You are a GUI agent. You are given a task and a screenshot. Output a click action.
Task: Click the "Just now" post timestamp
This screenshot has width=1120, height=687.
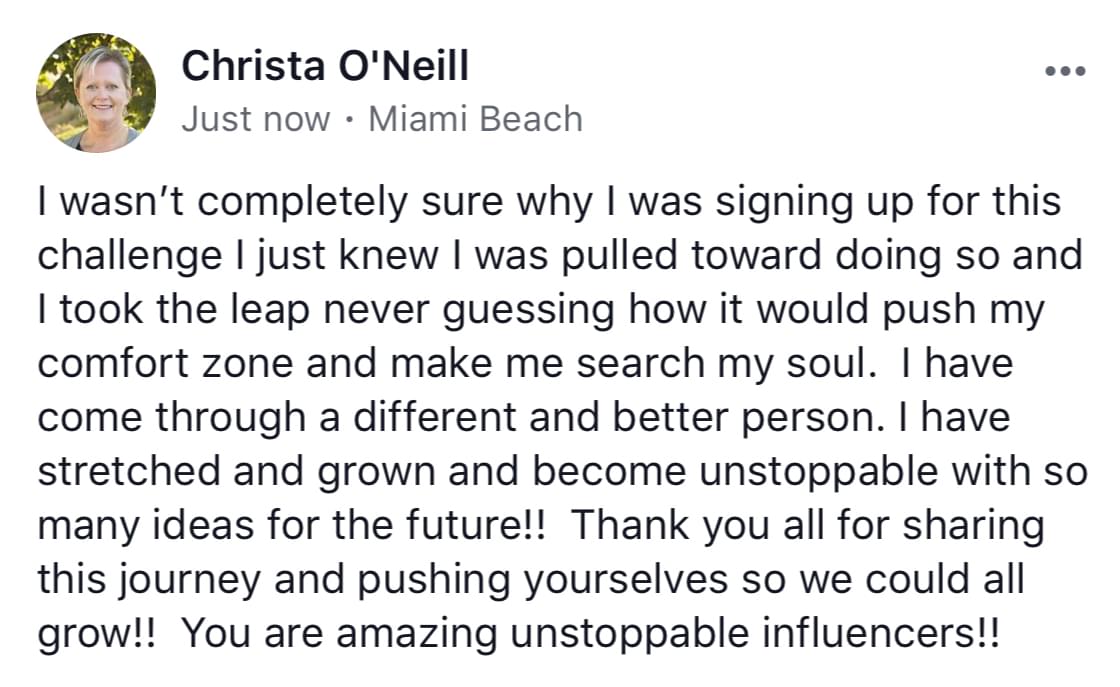pyautogui.click(x=256, y=119)
